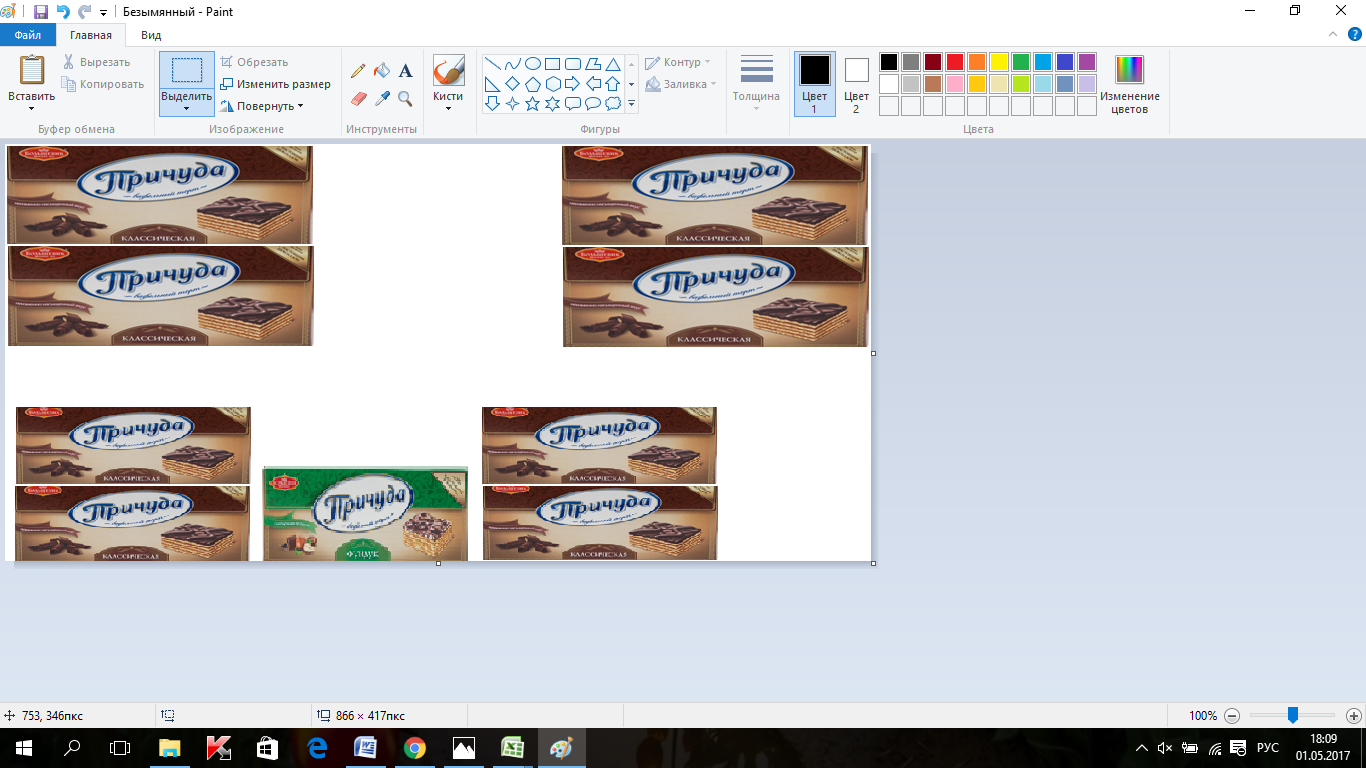Switch to the Вид tab
Screen dimensions: 1366x768
click(151, 34)
